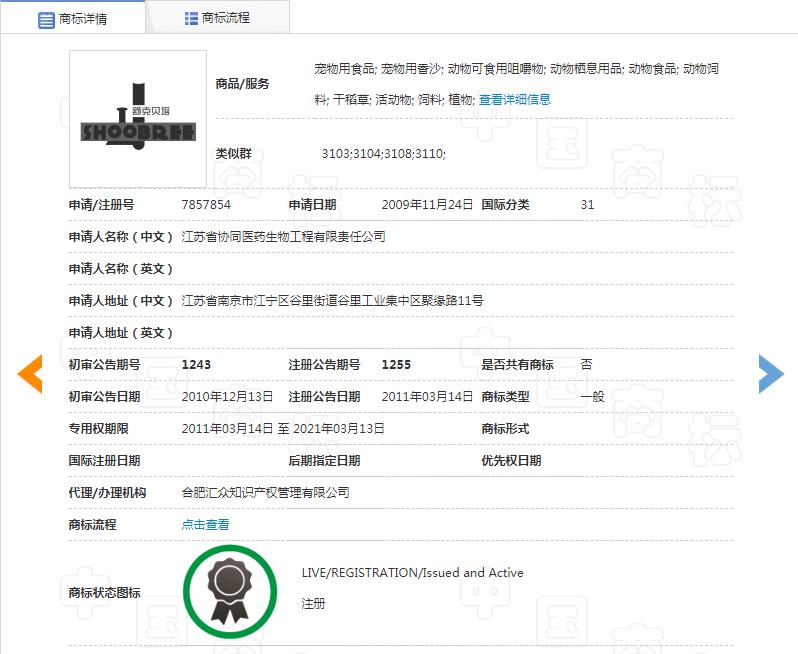Select exclusive right period ending 2021年03月13日
This screenshot has width=798, height=654.
pyautogui.click(x=338, y=429)
